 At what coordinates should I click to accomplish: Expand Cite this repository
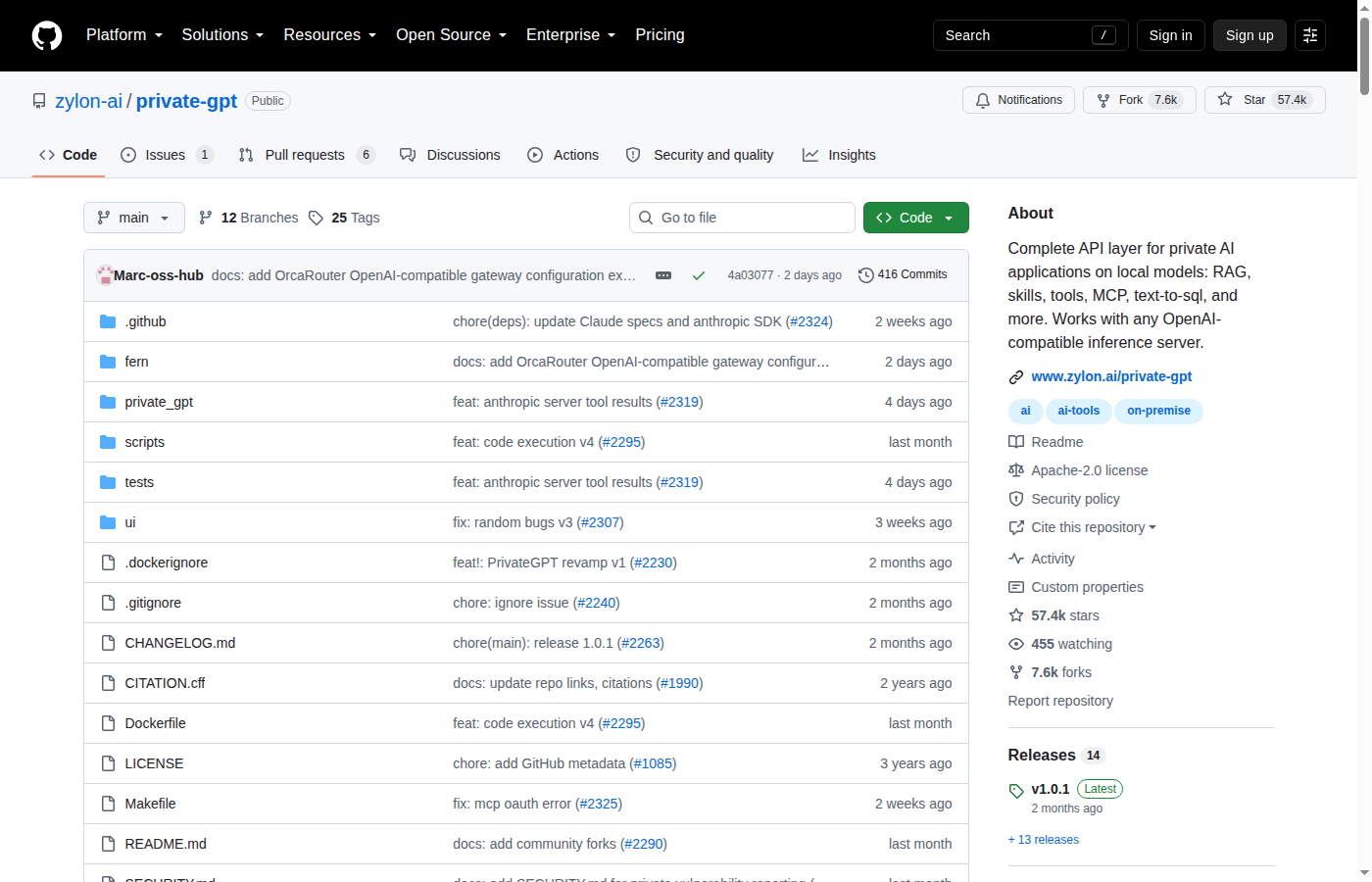[x=1093, y=527]
